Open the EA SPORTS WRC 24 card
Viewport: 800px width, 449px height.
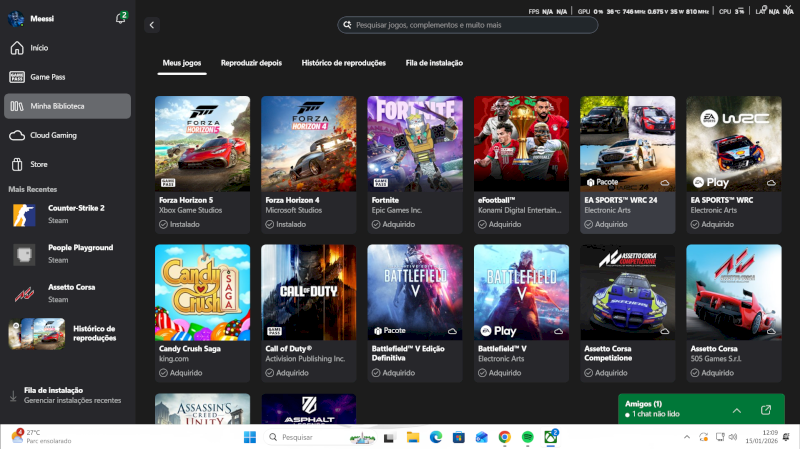pyautogui.click(x=628, y=164)
